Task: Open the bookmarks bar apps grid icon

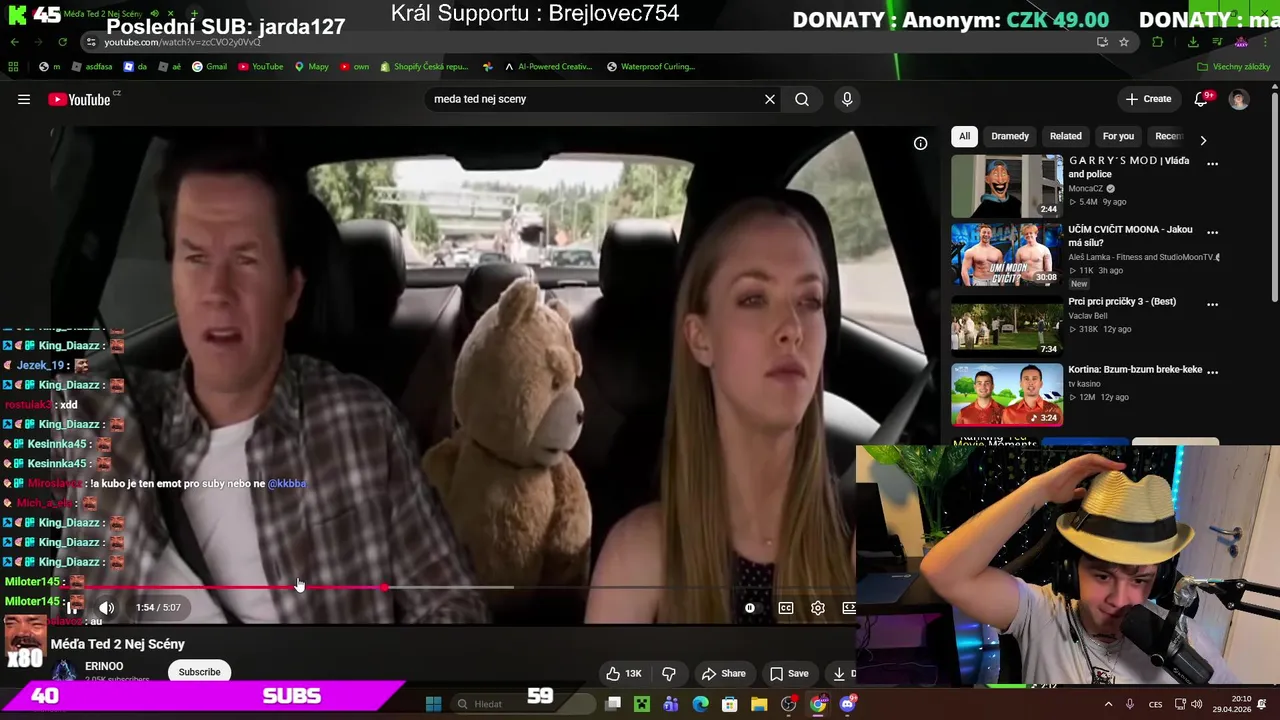Action: pos(13,67)
